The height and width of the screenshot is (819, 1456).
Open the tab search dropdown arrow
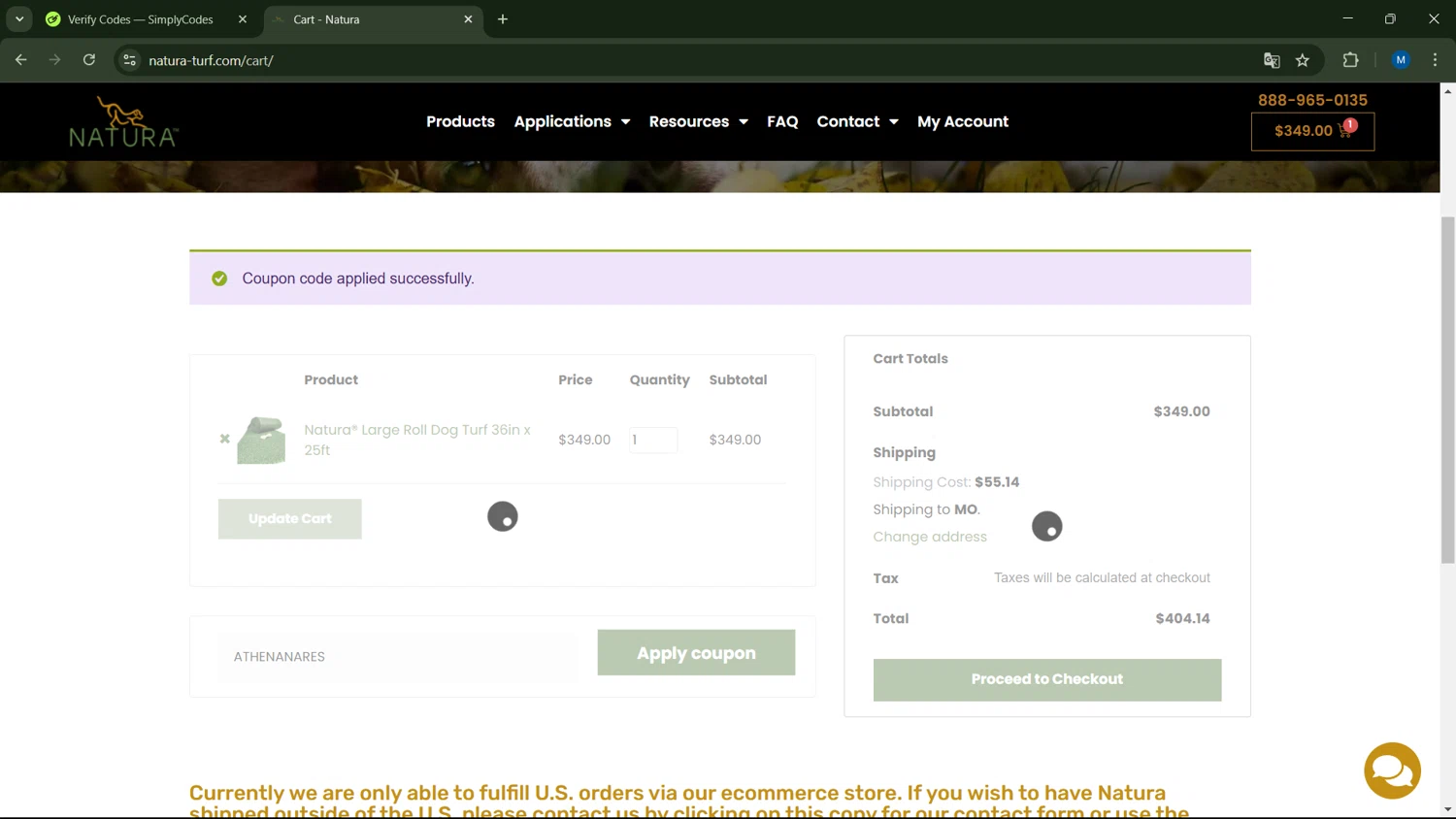click(19, 19)
